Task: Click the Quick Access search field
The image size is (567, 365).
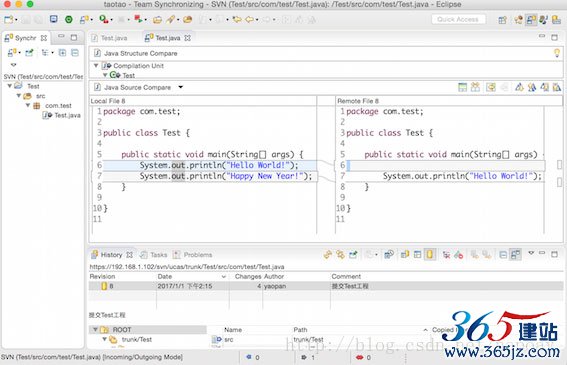Action: click(458, 20)
